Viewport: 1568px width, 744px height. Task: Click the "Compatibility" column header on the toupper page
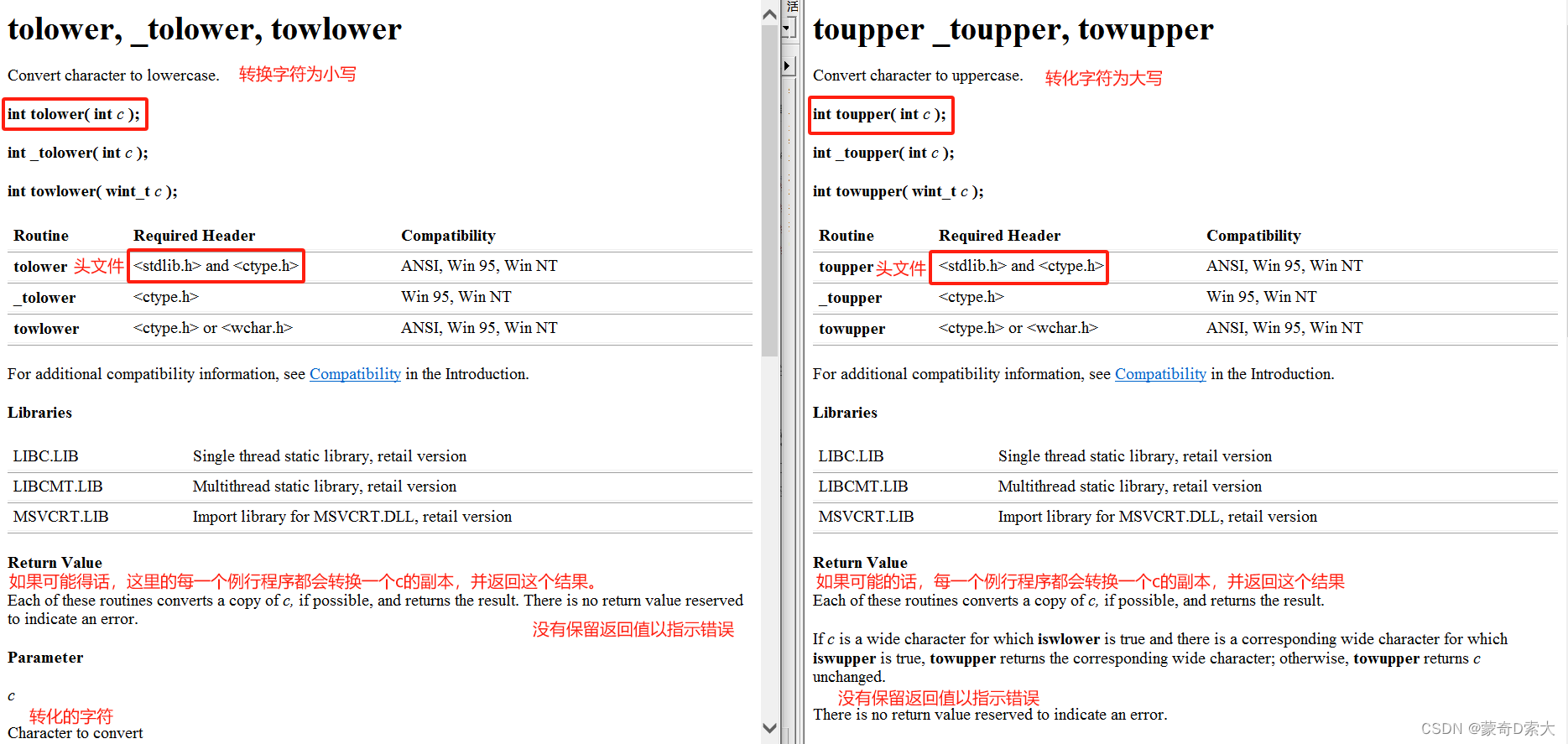[x=1253, y=236]
